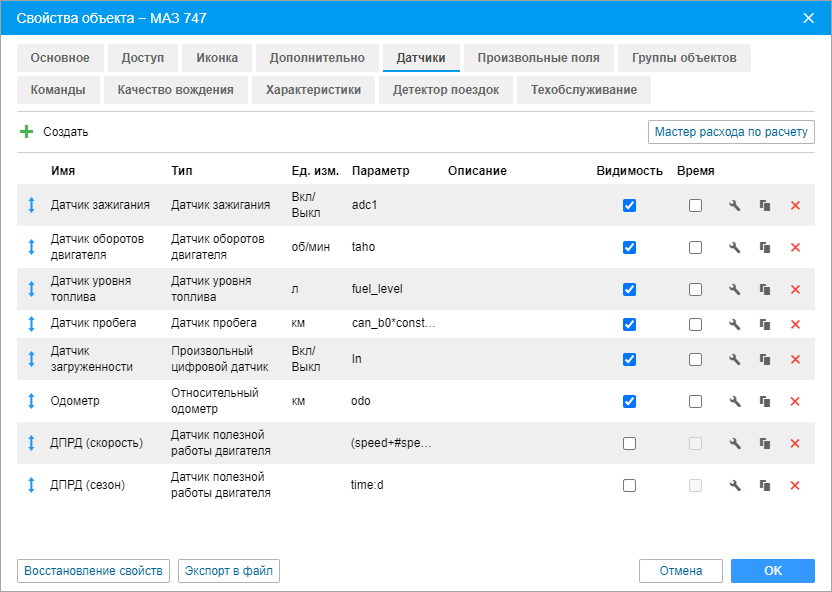The image size is (832, 592).
Task: Confirm changes with the OK button
Action: pos(773,571)
